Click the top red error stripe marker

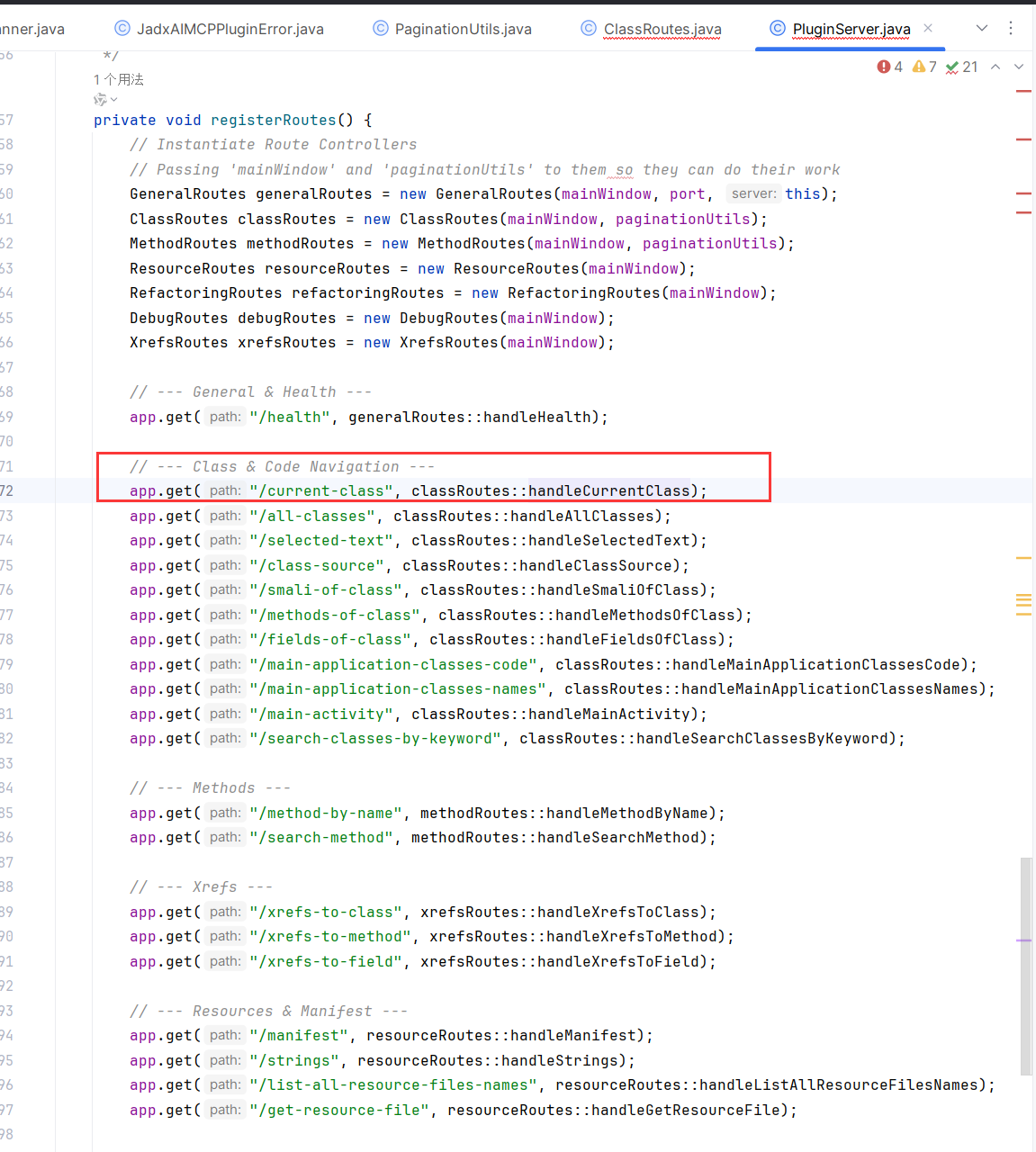tap(1023, 92)
